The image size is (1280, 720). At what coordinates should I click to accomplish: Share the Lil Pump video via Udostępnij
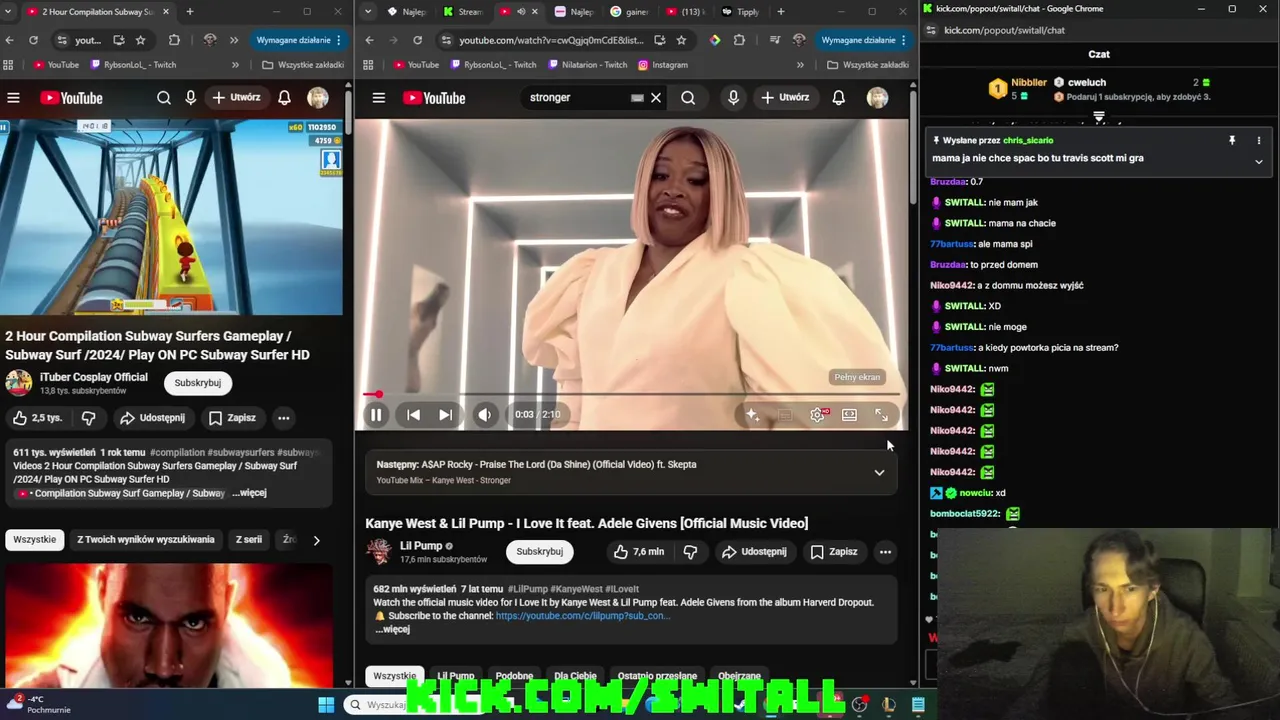pos(754,552)
